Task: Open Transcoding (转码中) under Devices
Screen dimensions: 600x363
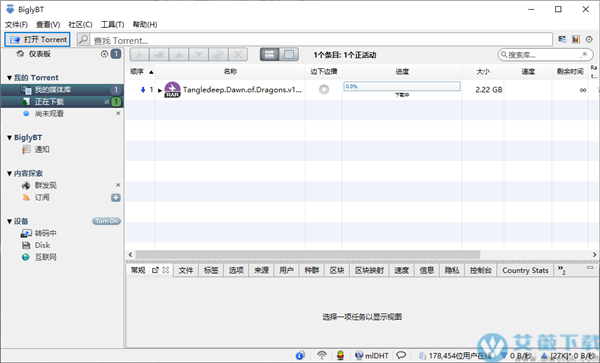Action: point(46,233)
